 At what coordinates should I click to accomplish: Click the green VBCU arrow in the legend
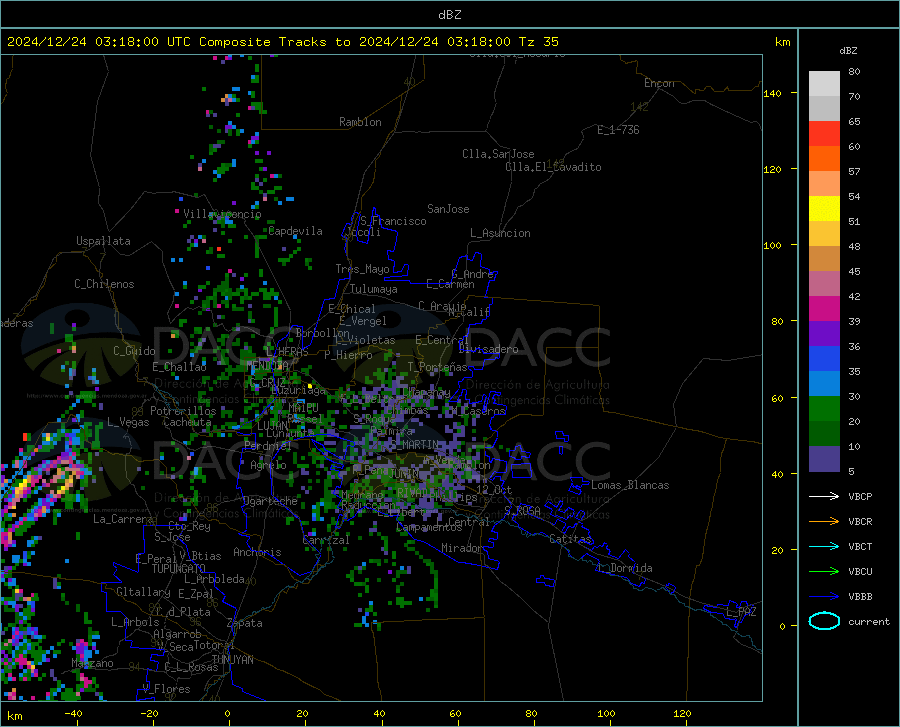click(824, 572)
